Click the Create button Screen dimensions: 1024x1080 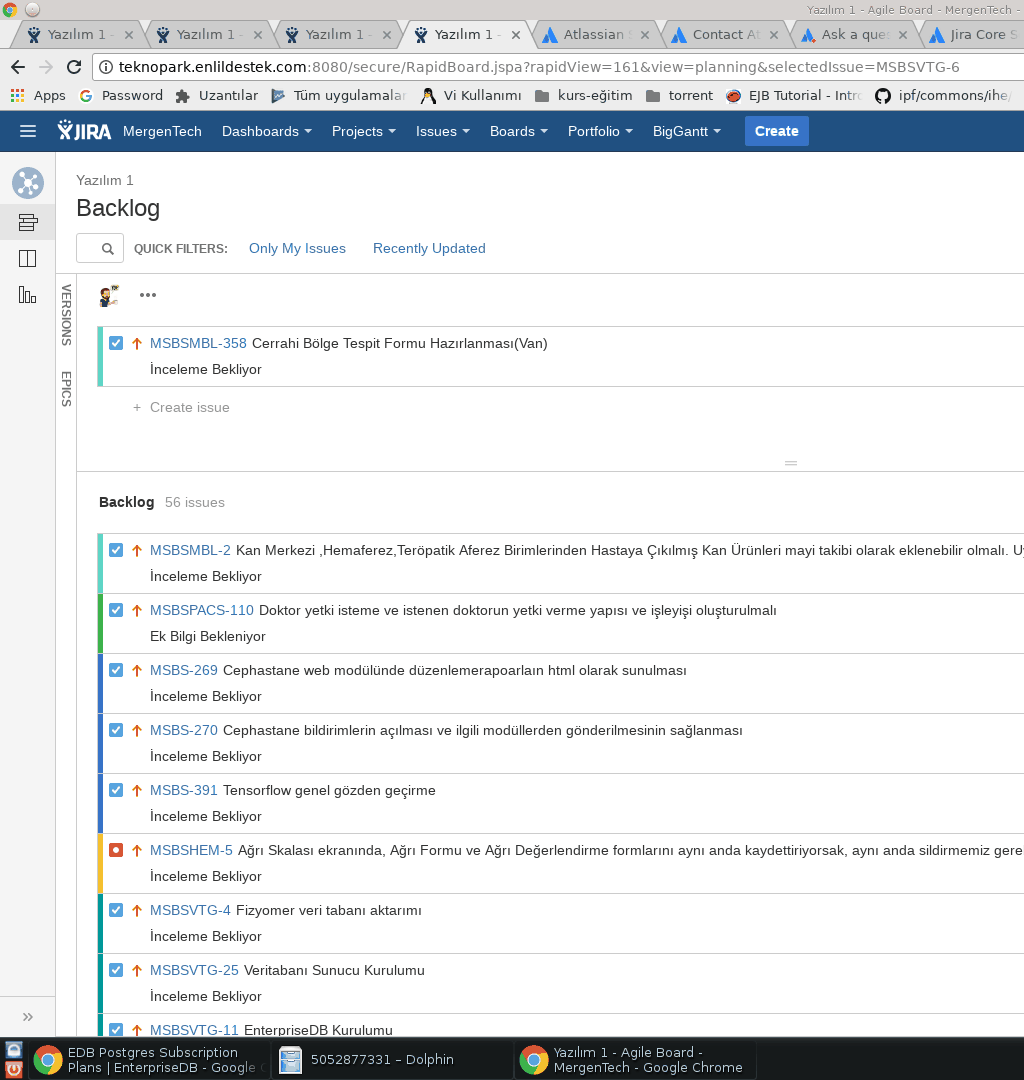(777, 131)
